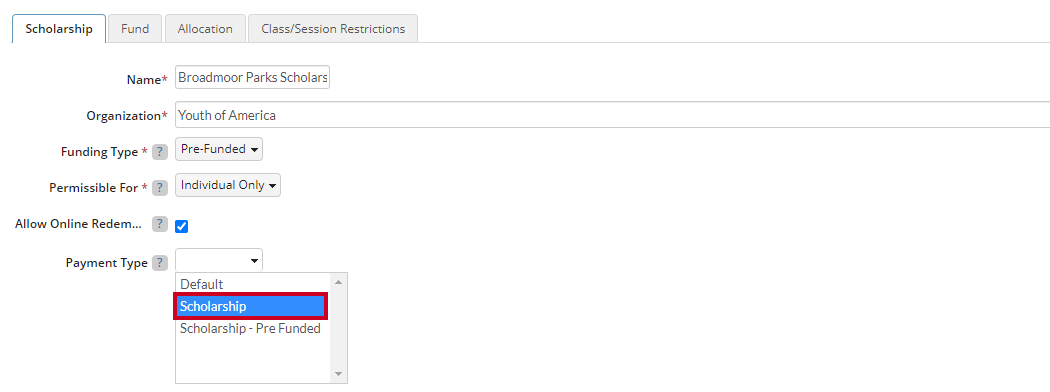Switch to the Fund tab
The height and width of the screenshot is (392, 1050).
(x=135, y=29)
